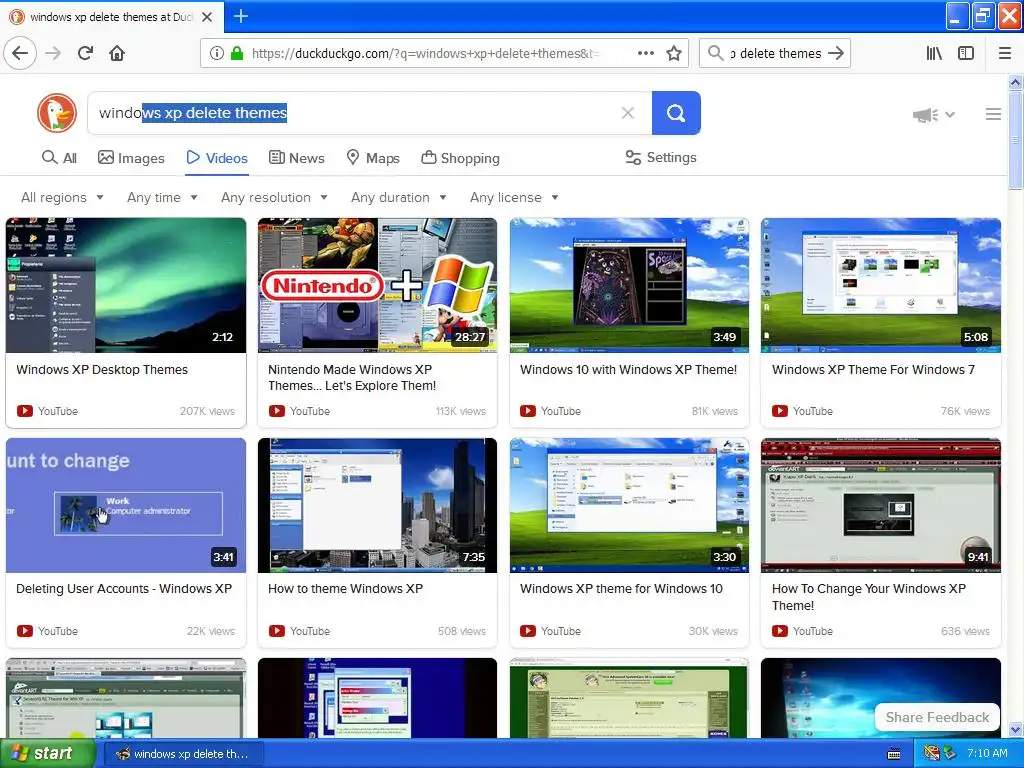Click the YouTube icon under How to theme Windows XP
The width and height of the screenshot is (1024, 768).
tap(277, 631)
